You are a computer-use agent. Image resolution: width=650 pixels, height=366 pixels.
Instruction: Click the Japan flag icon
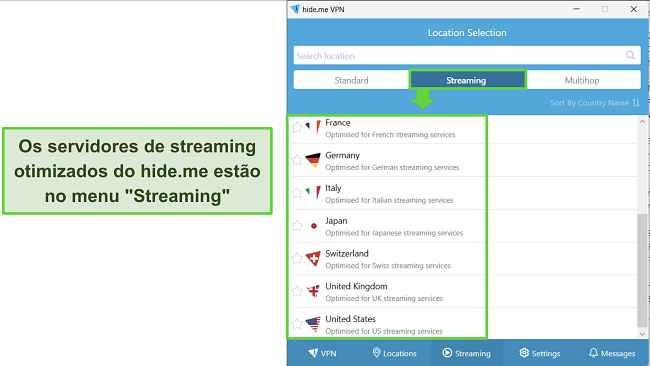pyautogui.click(x=313, y=225)
